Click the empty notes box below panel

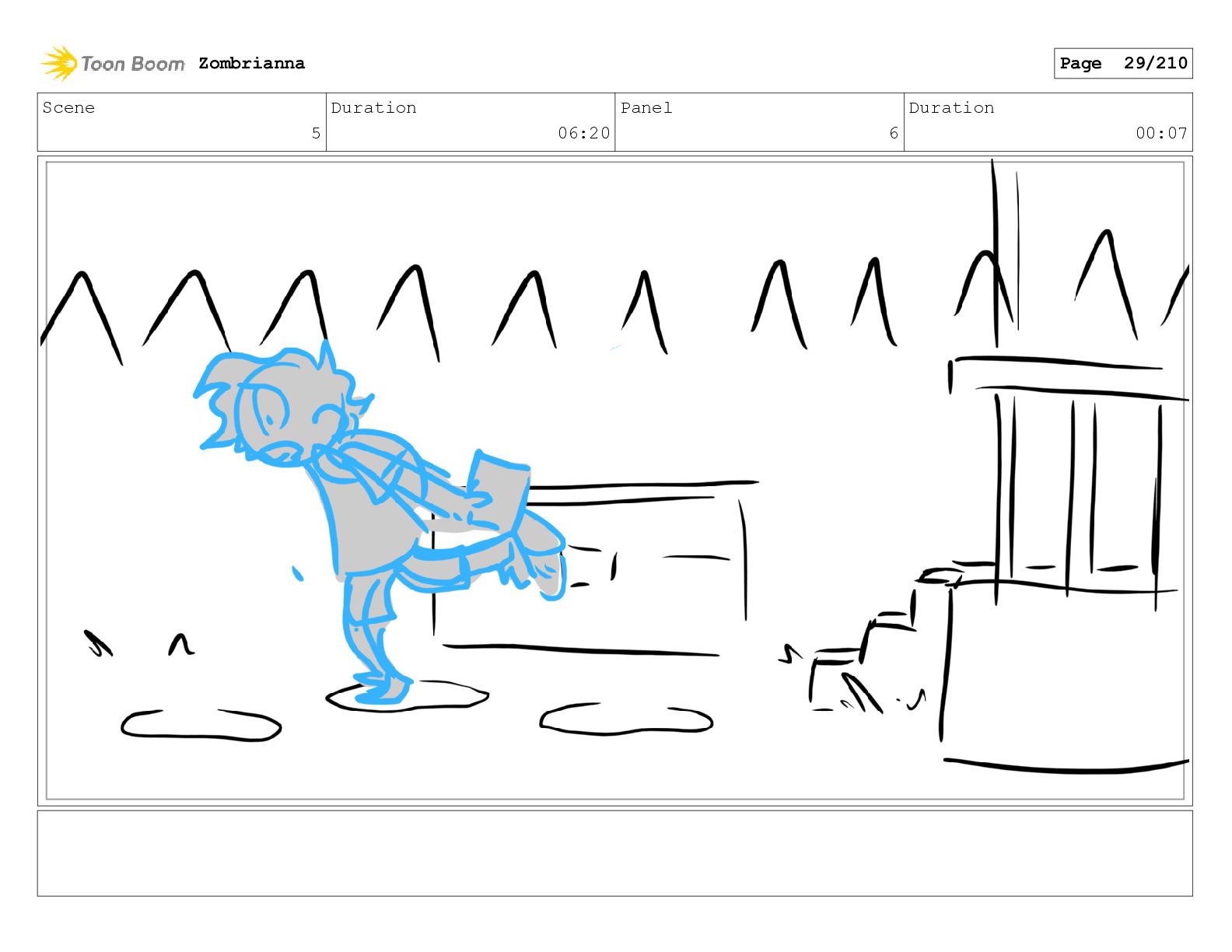coord(615,853)
